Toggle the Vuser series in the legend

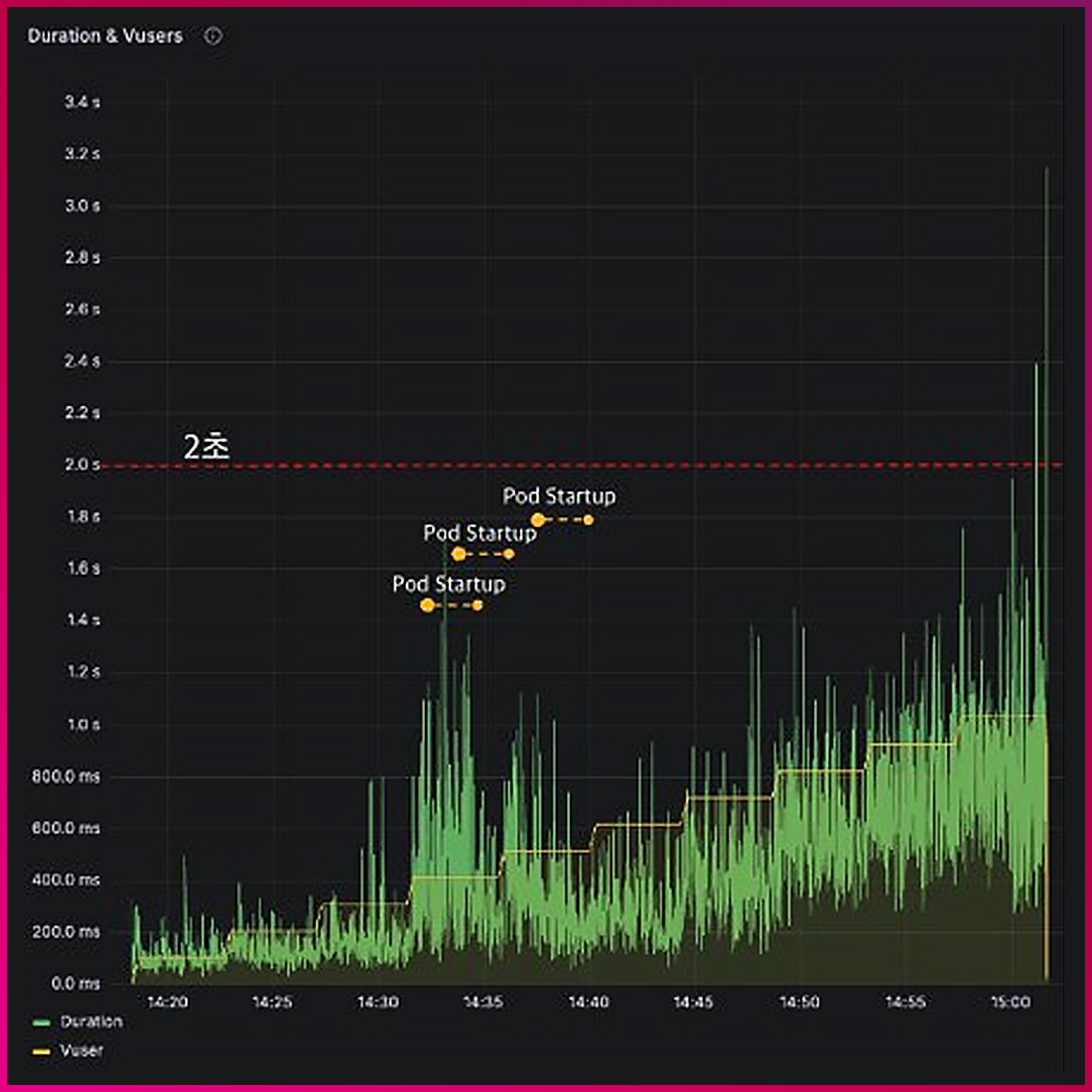81,1050
